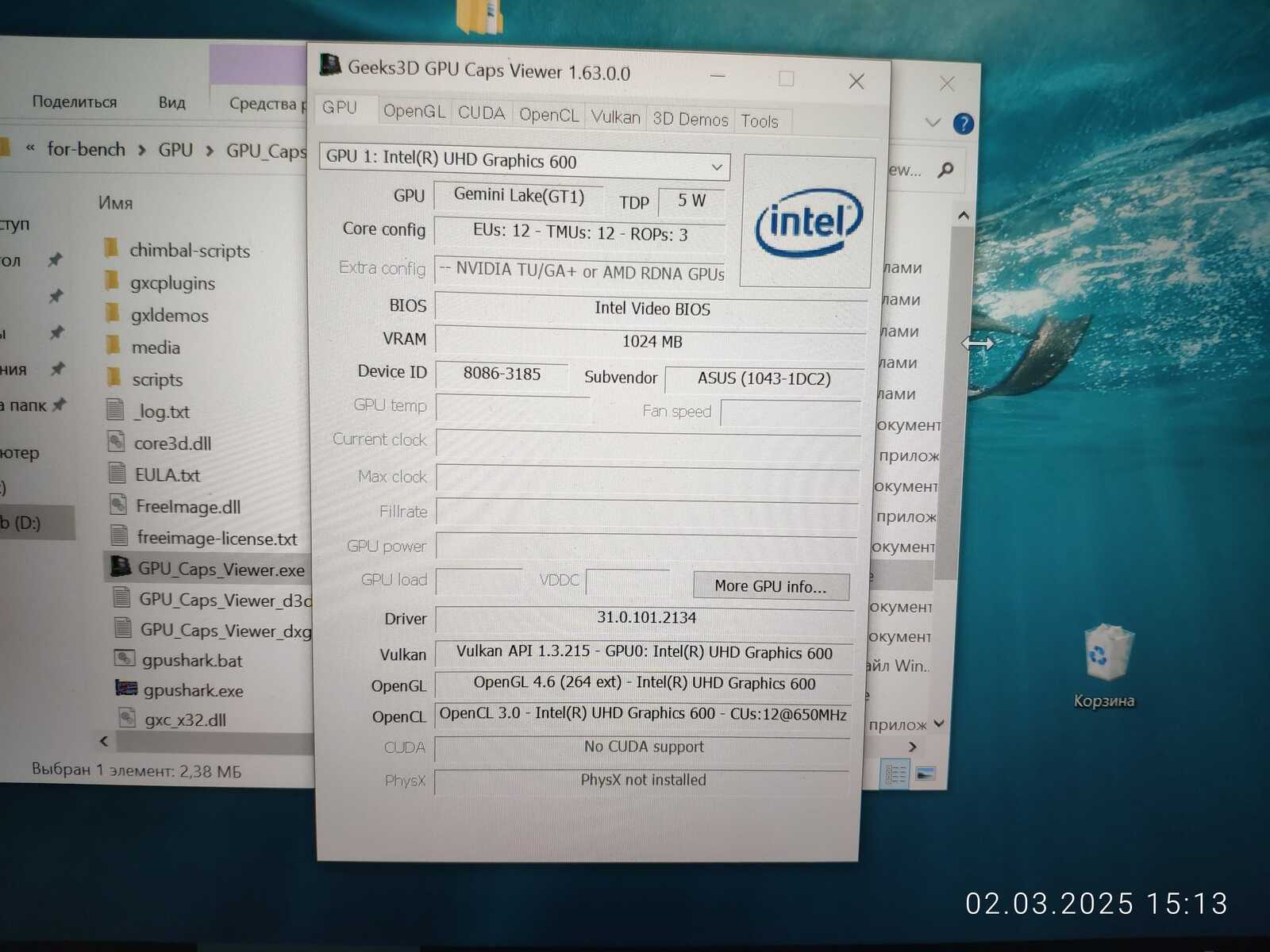Select the gxcplugins folder icon
The width and height of the screenshot is (1270, 952).
[112, 281]
